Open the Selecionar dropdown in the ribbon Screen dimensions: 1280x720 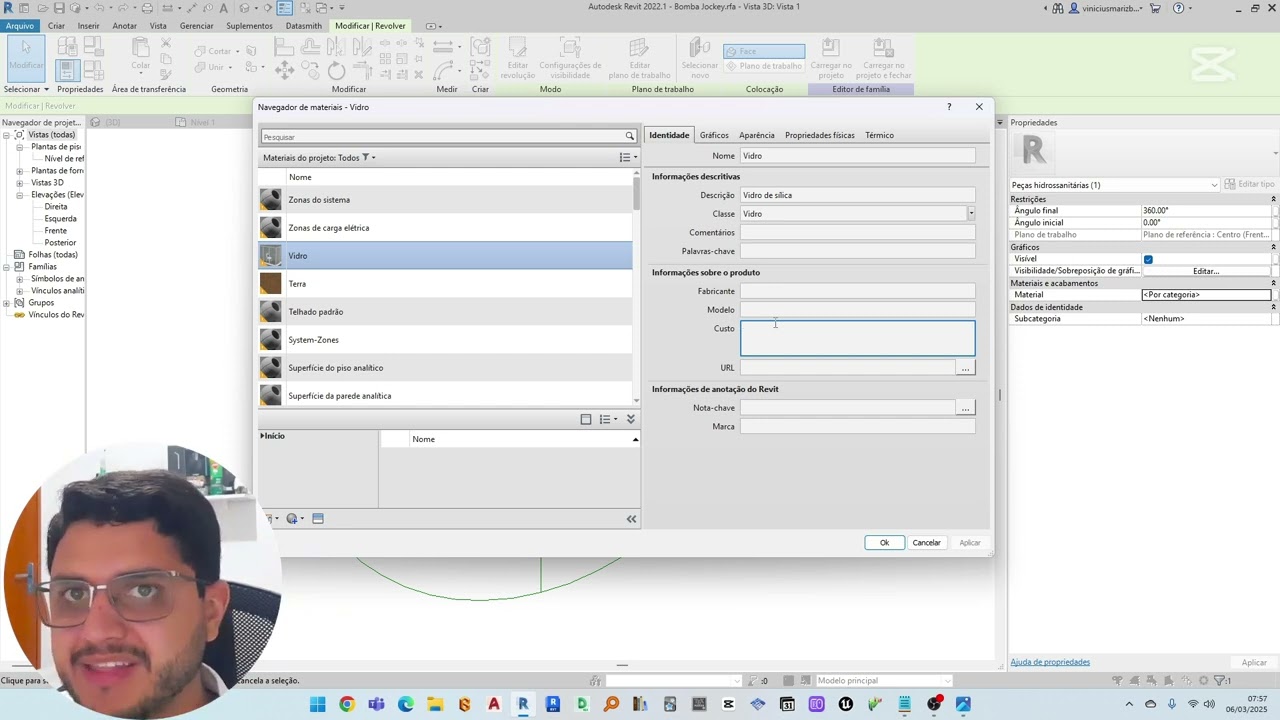[26, 89]
